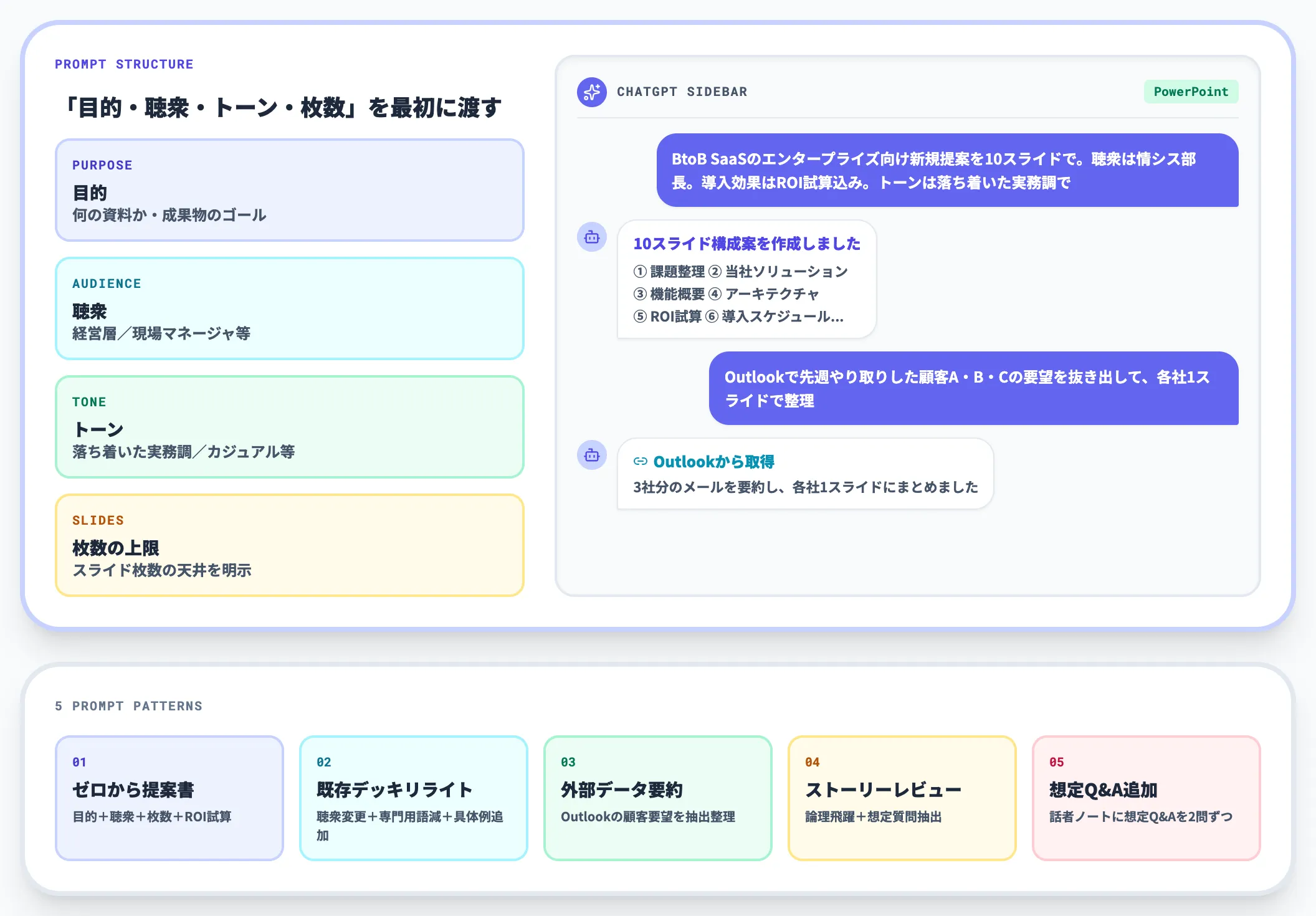Click the line ③ 機能概要 ④ アーキテクチャ
Image resolution: width=1316 pixels, height=916 pixels.
[x=726, y=294]
